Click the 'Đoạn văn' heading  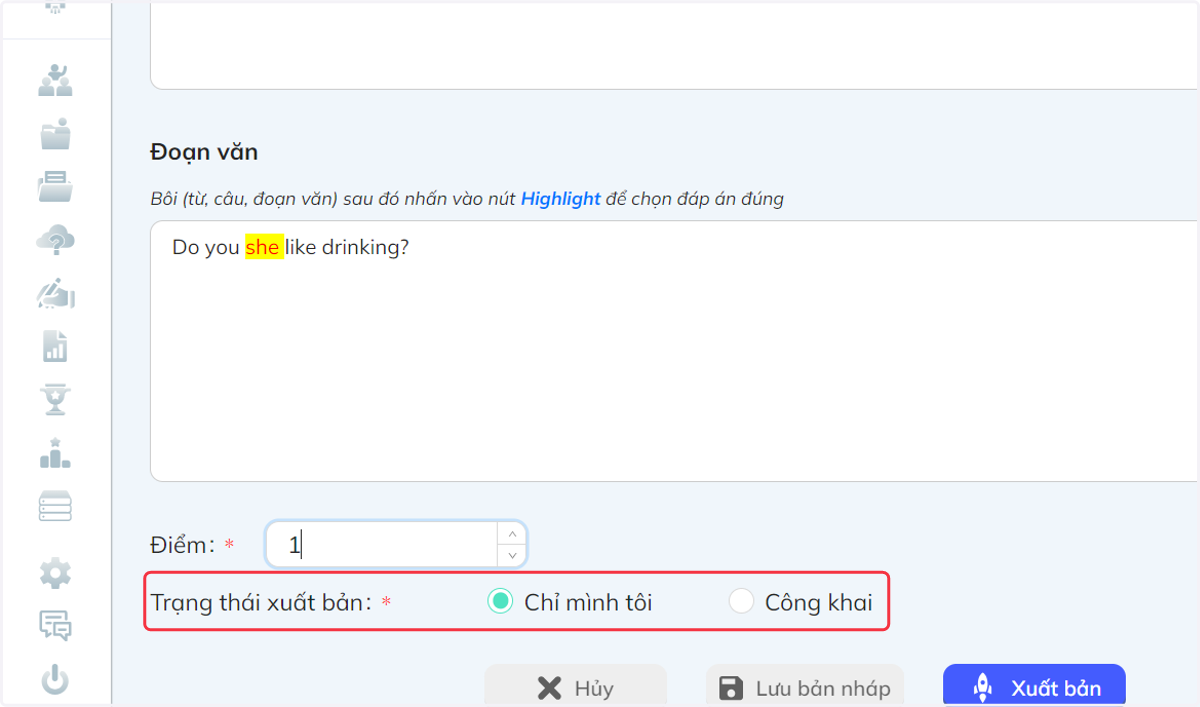point(204,152)
